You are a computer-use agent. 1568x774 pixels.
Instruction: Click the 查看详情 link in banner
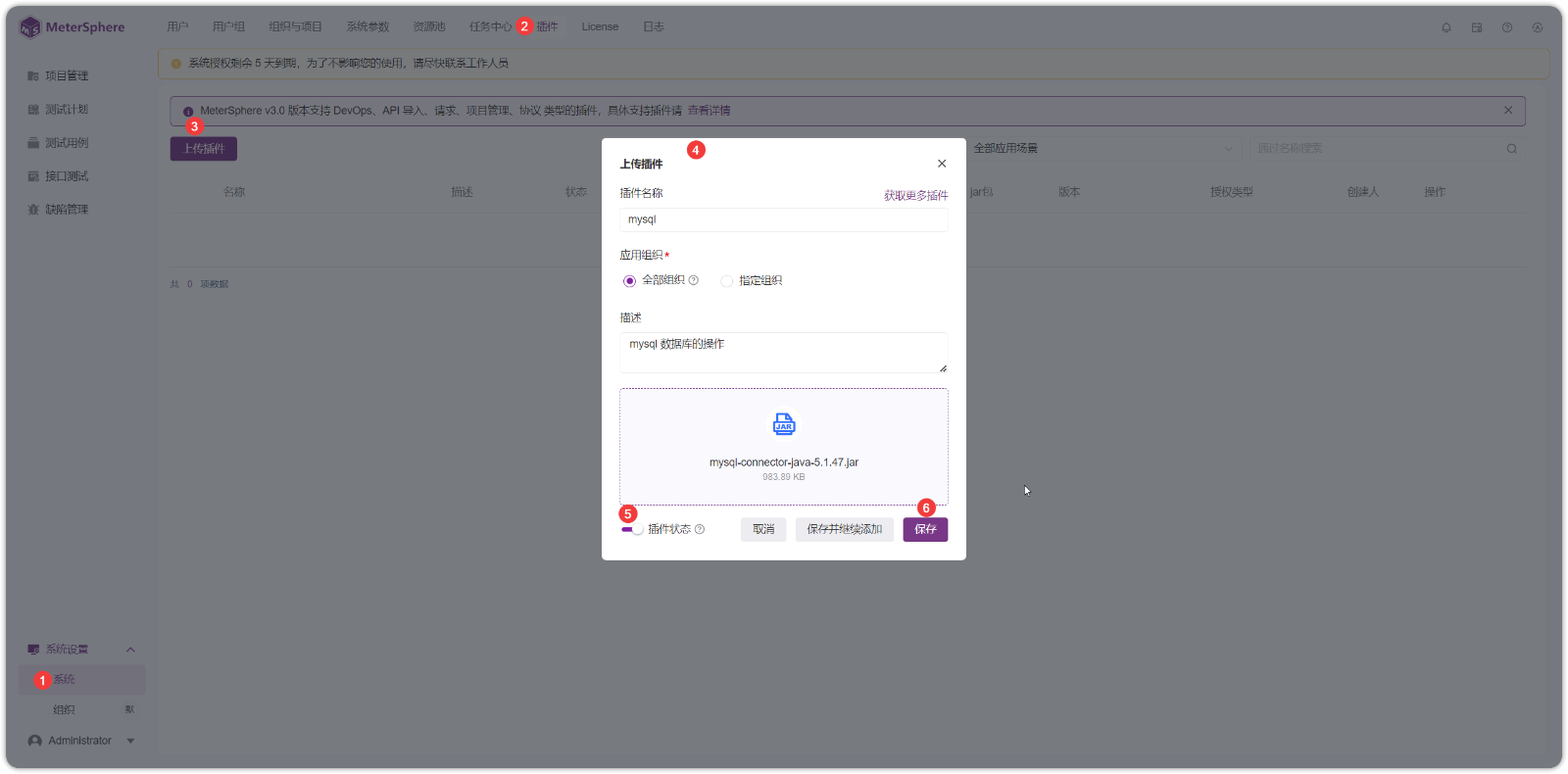(709, 111)
